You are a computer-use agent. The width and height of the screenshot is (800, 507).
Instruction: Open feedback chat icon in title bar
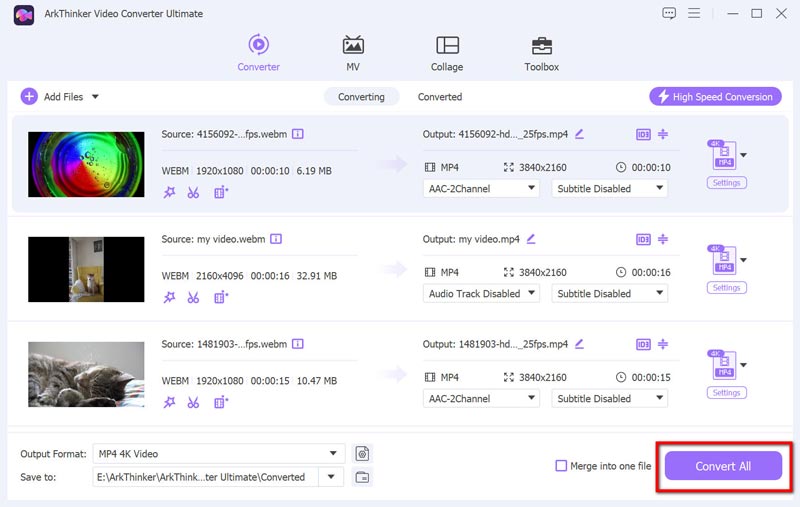(x=669, y=13)
